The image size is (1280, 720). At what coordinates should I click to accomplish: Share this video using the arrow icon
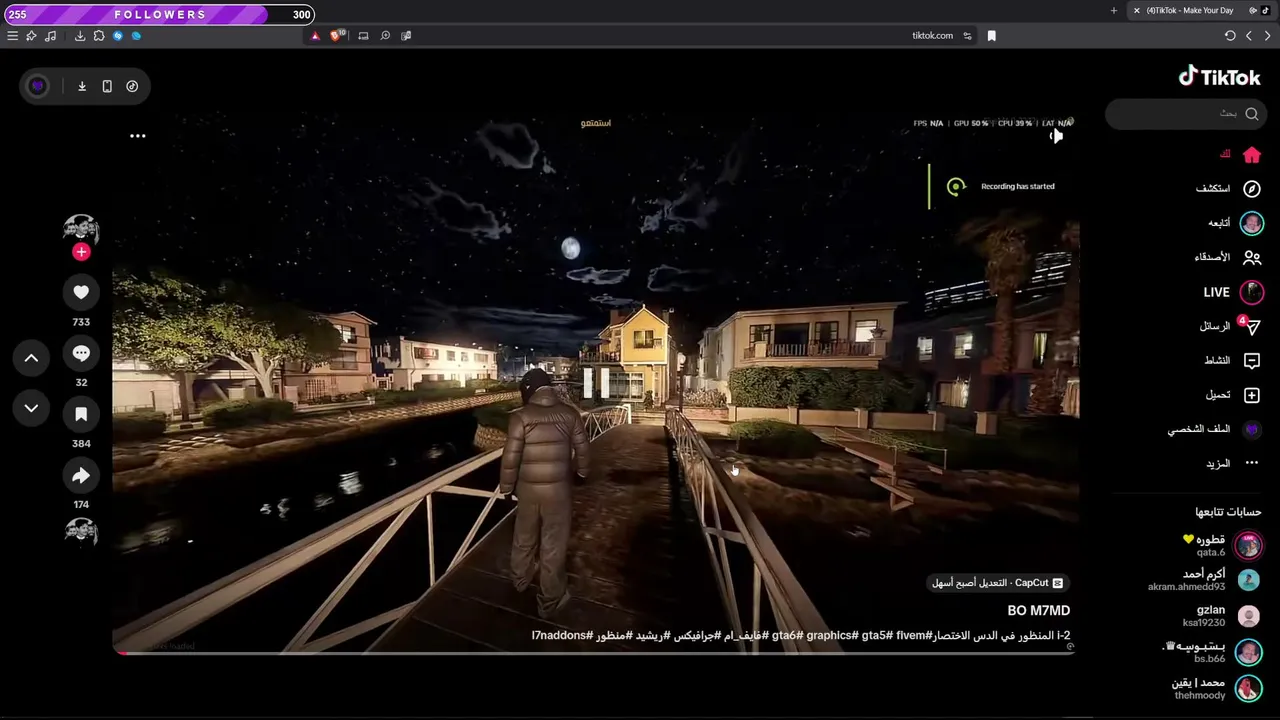(x=81, y=475)
